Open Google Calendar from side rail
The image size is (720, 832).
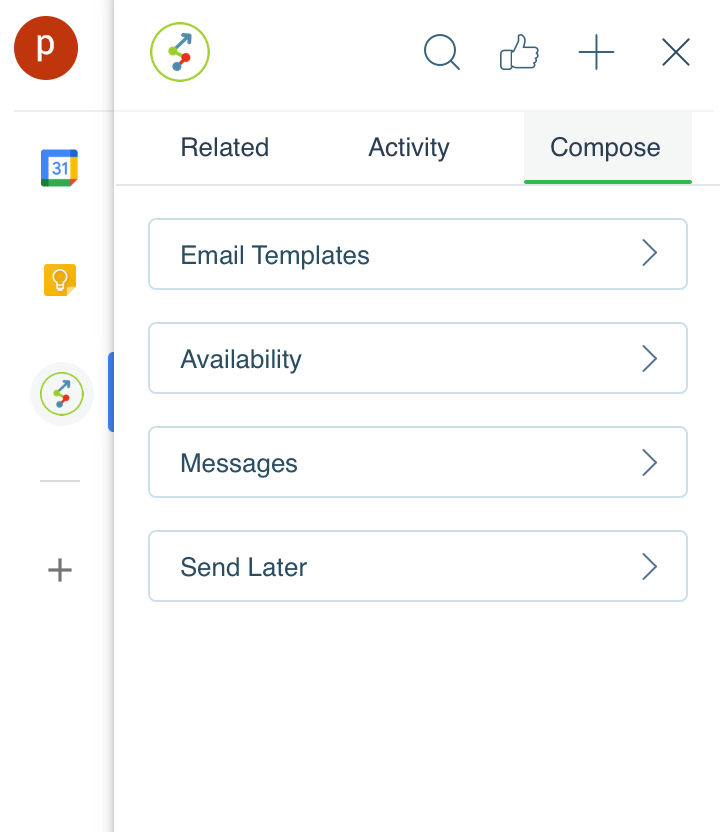(59, 168)
